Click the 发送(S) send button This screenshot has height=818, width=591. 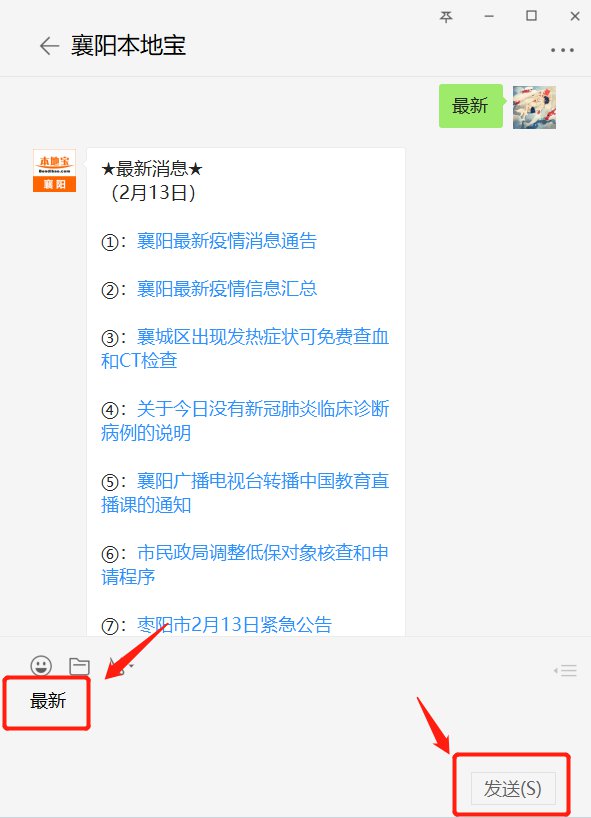point(513,788)
